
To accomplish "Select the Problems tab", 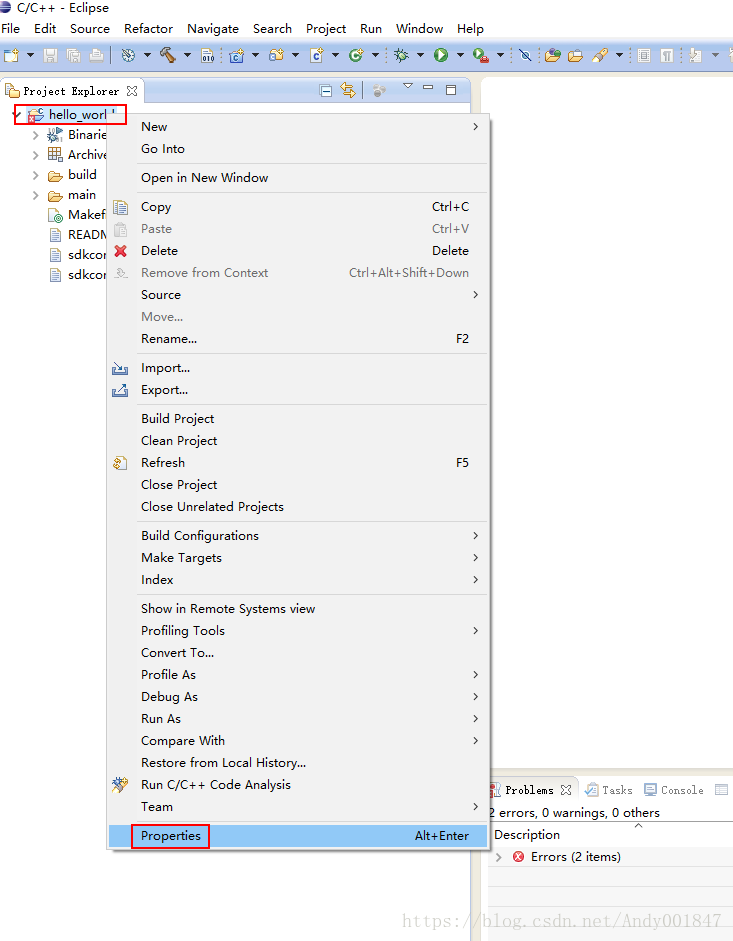I will [x=531, y=790].
